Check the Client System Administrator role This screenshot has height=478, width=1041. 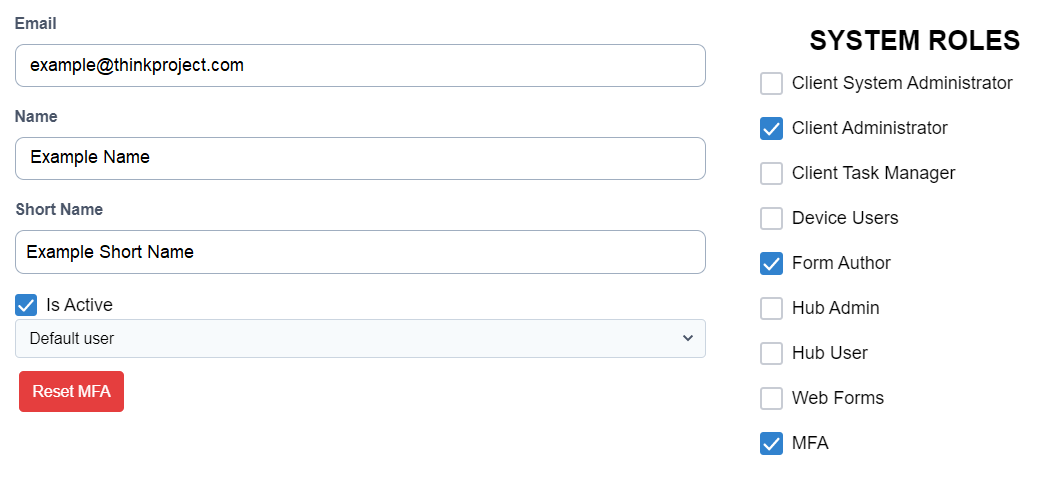point(771,83)
